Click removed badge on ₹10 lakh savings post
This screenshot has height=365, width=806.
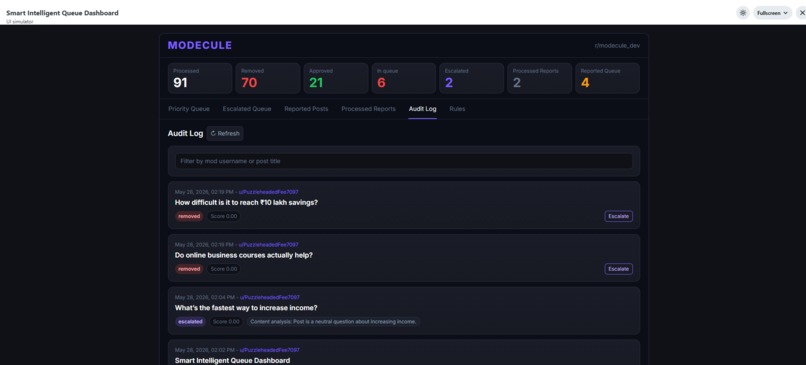click(189, 216)
